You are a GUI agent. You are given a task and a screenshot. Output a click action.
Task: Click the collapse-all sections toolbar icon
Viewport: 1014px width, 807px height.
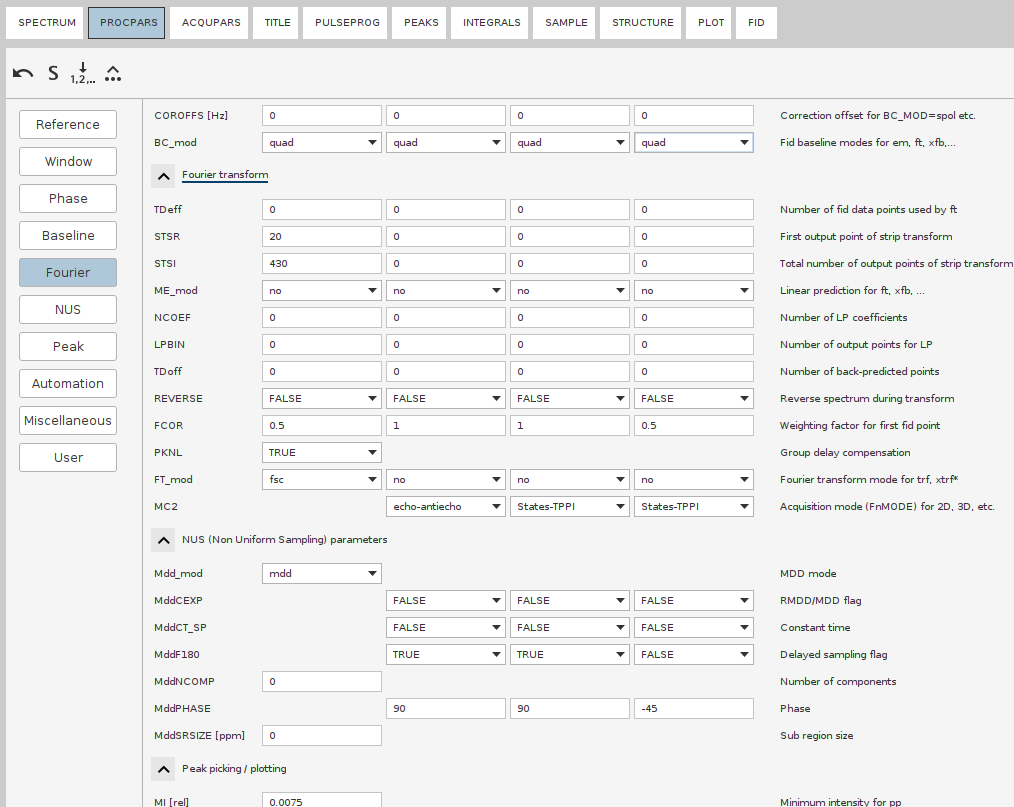pyautogui.click(x=113, y=72)
